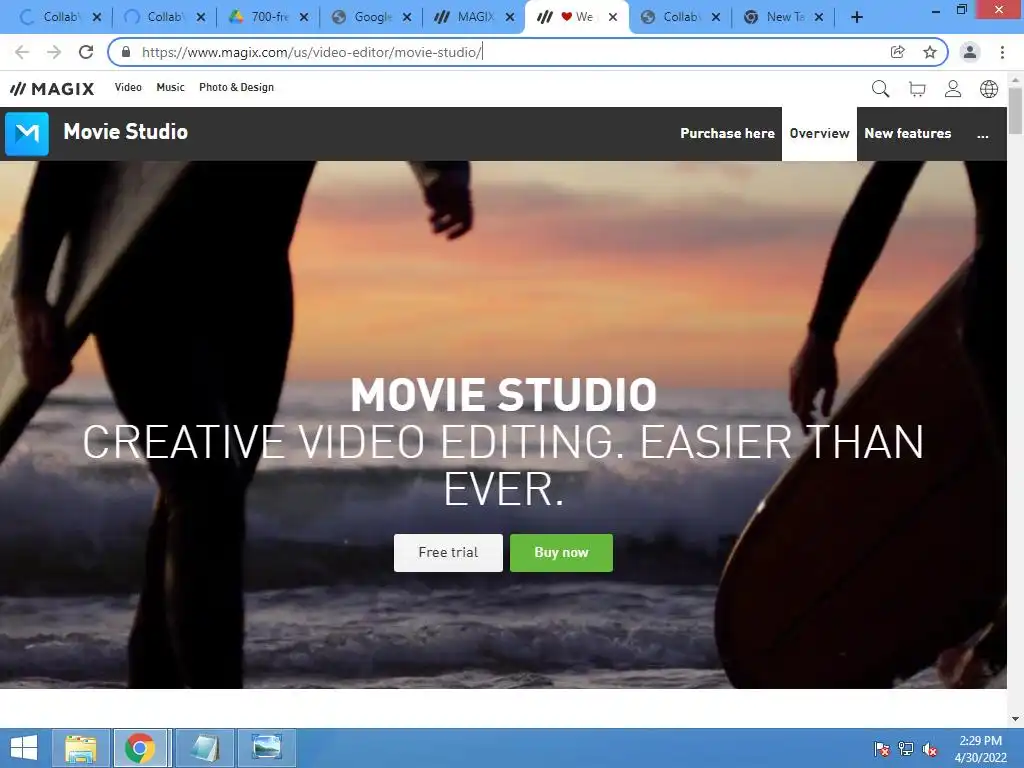
Task: Reload the page with the refresh icon
Action: point(86,52)
